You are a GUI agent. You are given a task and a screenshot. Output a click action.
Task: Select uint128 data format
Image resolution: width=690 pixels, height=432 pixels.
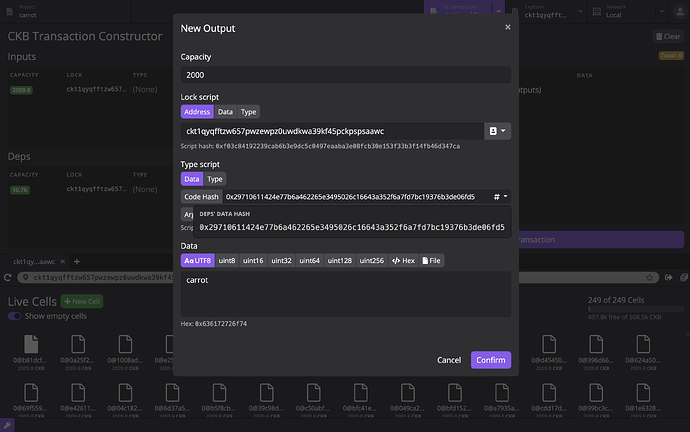339,260
